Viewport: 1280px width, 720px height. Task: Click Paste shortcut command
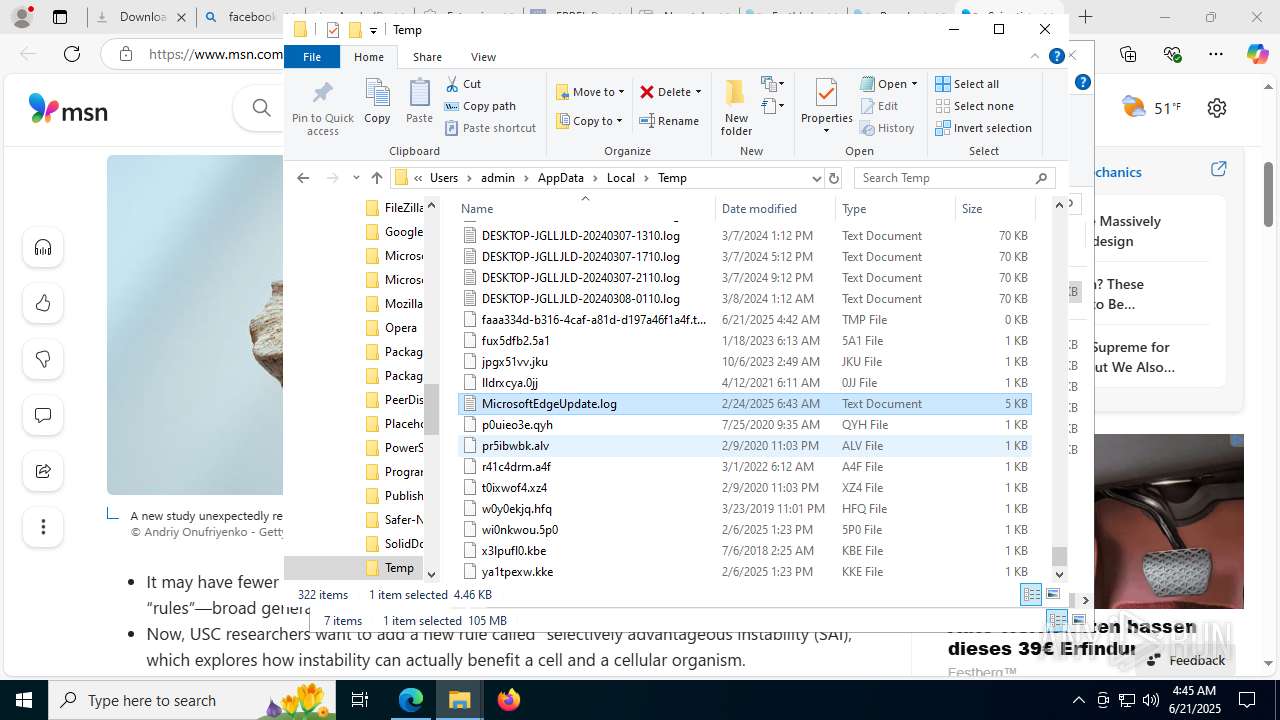(x=490, y=128)
